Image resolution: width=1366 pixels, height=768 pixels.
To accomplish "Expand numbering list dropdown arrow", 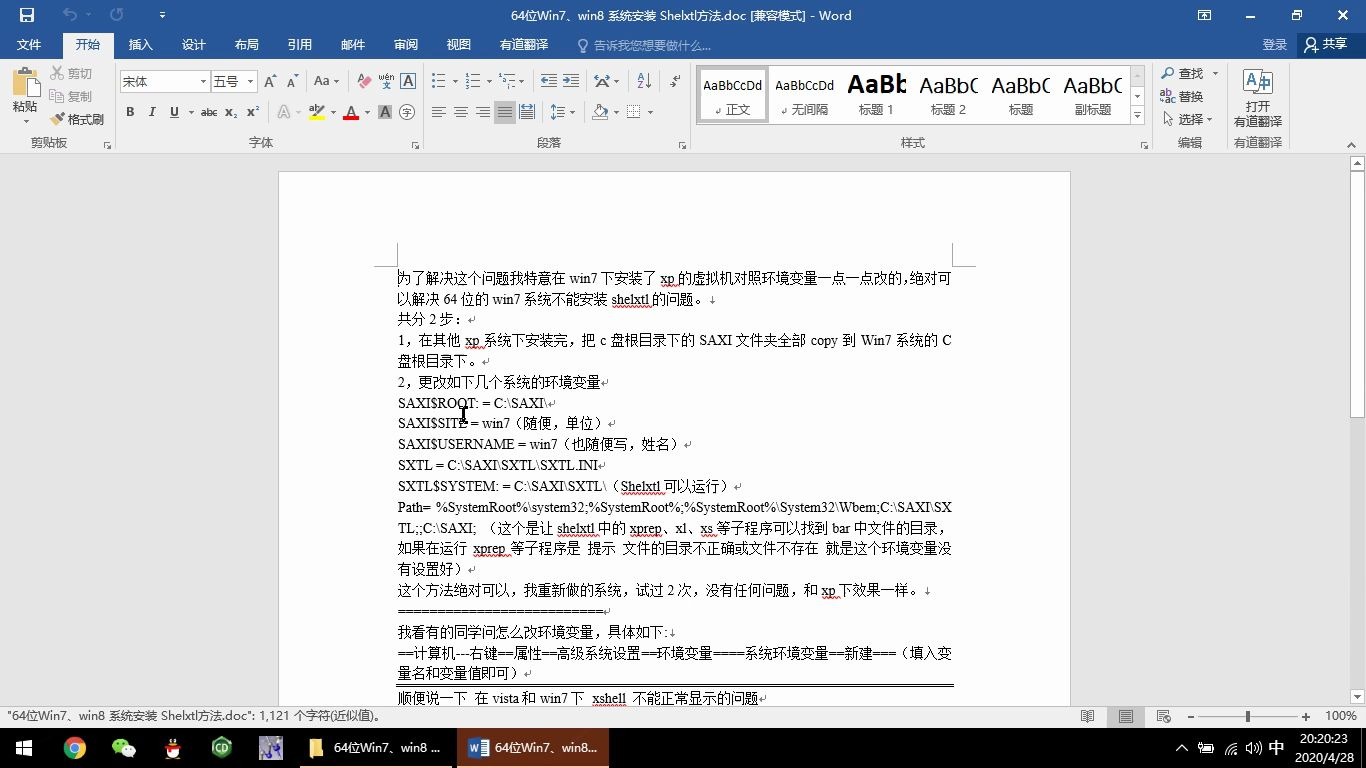I will pos(488,81).
